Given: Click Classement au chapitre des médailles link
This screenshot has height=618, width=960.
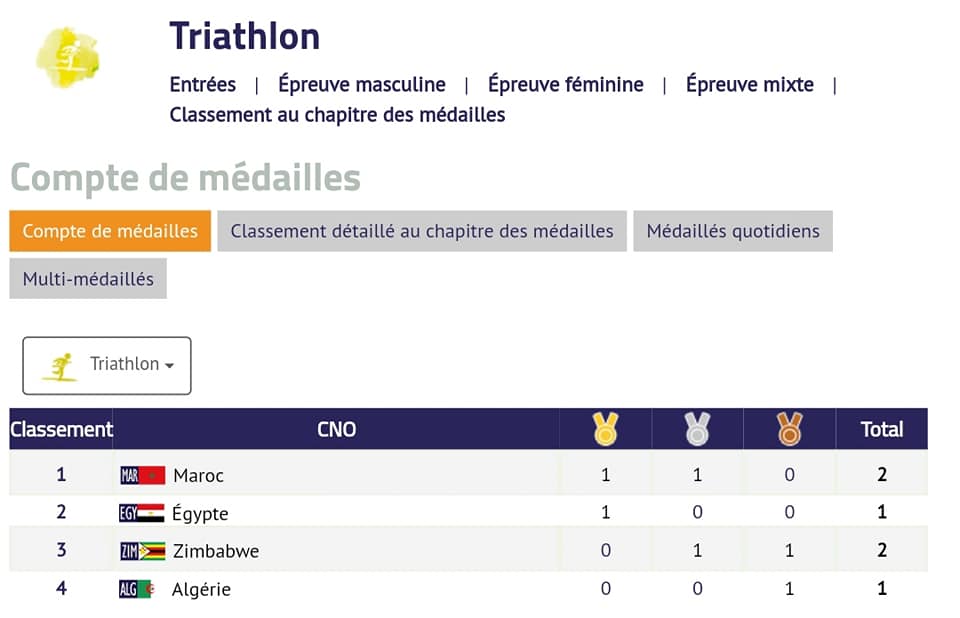Looking at the screenshot, I should (x=337, y=115).
